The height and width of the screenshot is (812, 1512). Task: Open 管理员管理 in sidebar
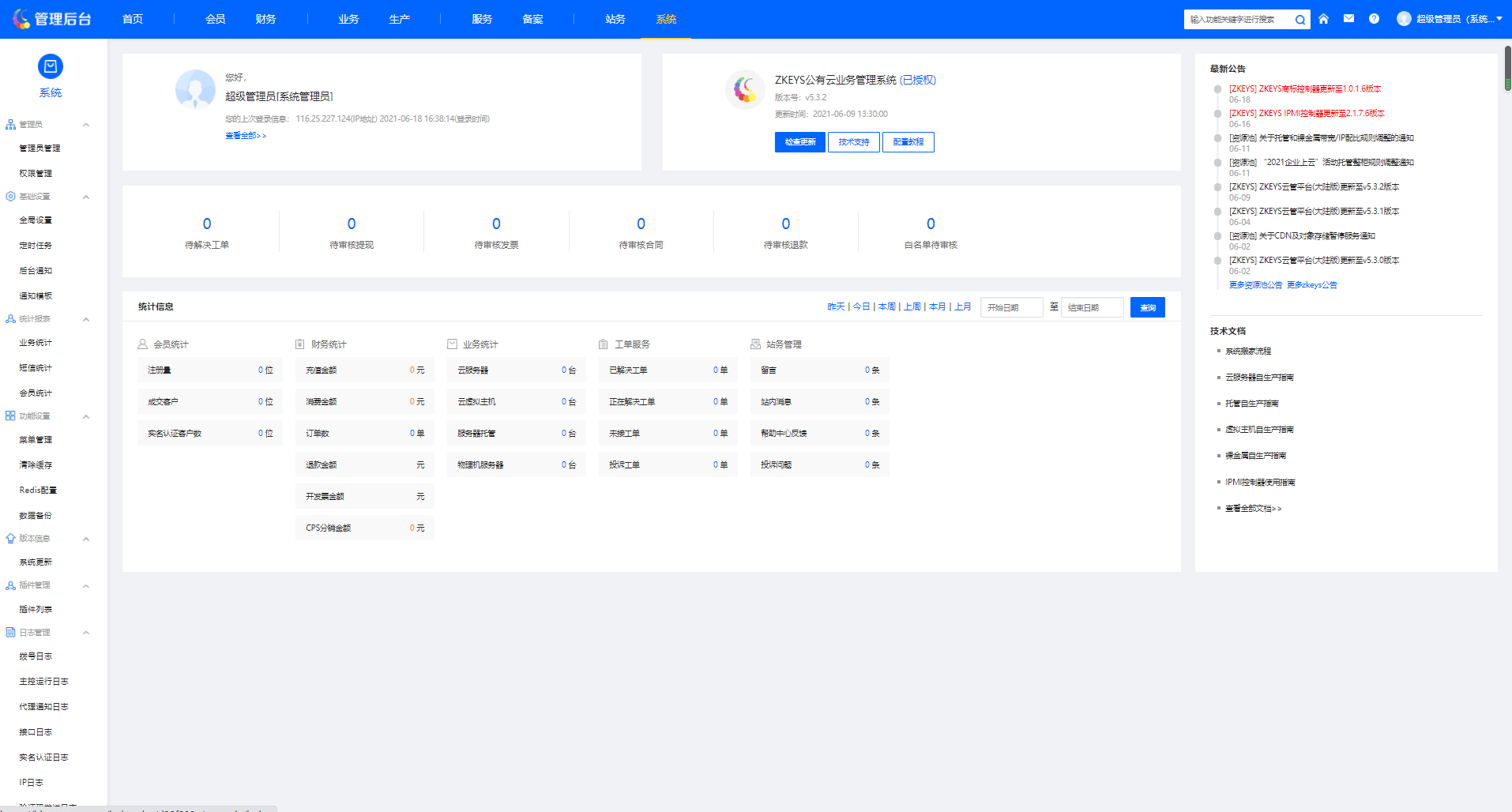pyautogui.click(x=39, y=148)
